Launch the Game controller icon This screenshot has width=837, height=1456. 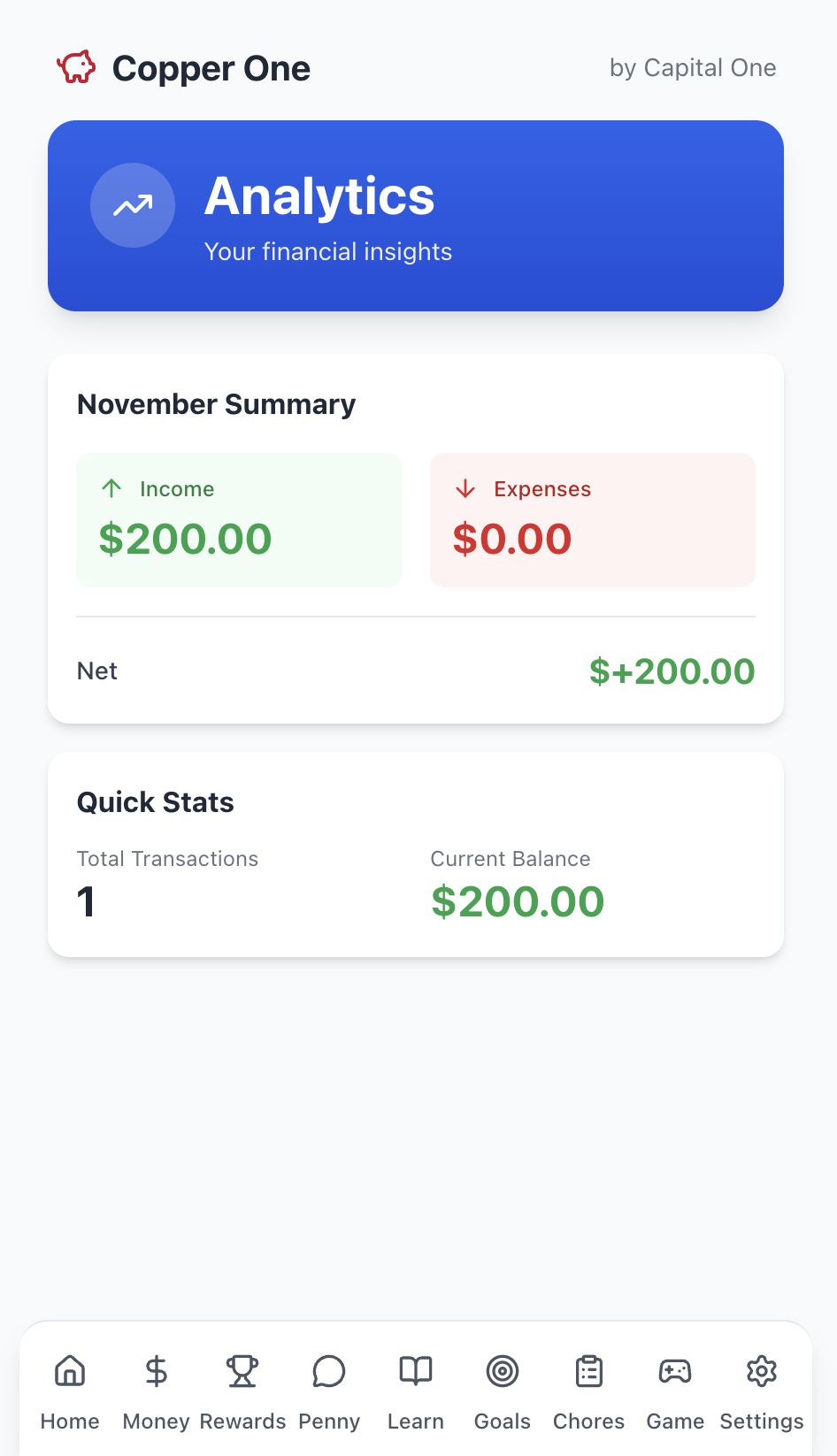674,1371
